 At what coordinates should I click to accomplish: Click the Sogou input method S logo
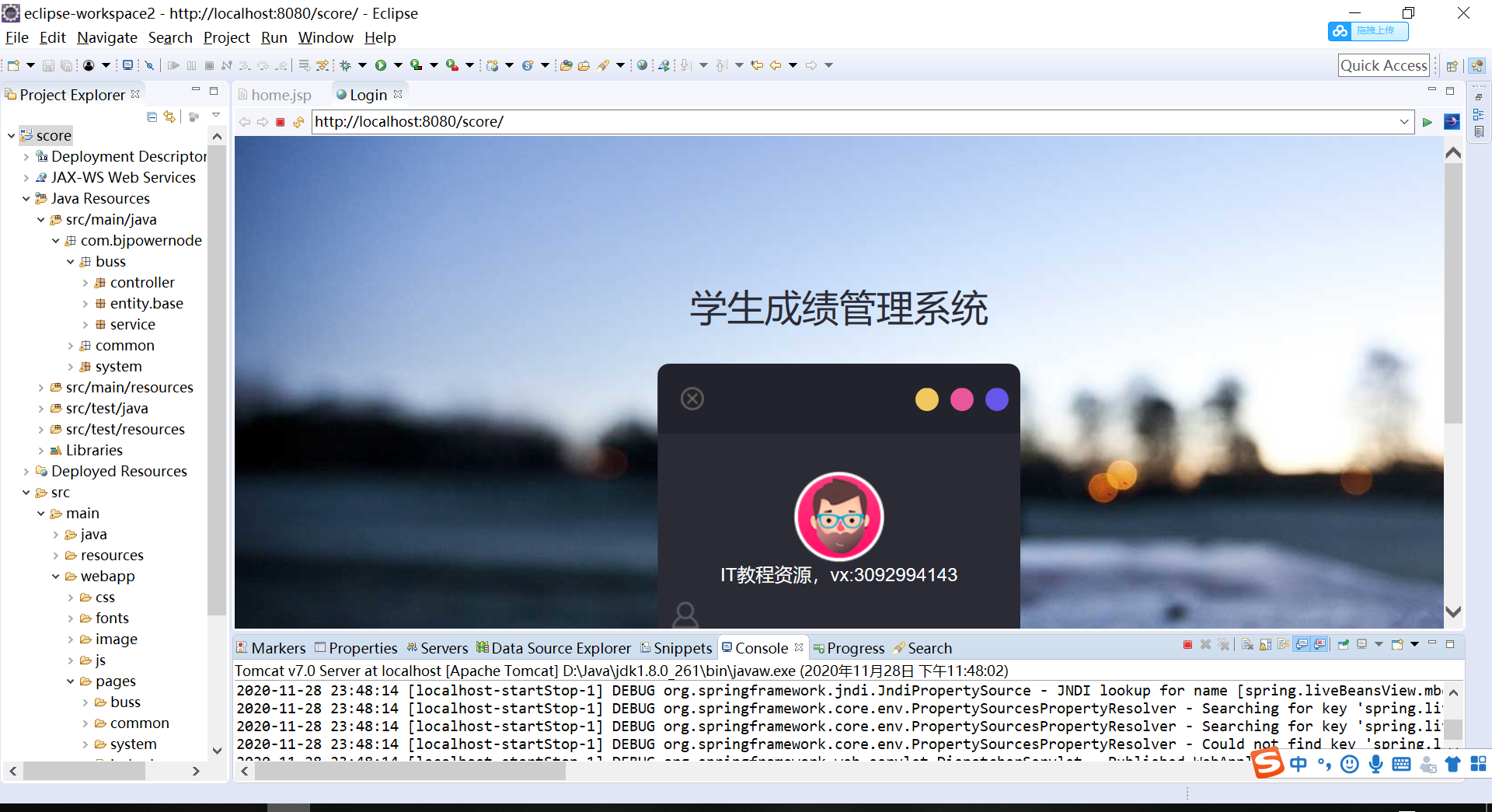pos(1267,764)
